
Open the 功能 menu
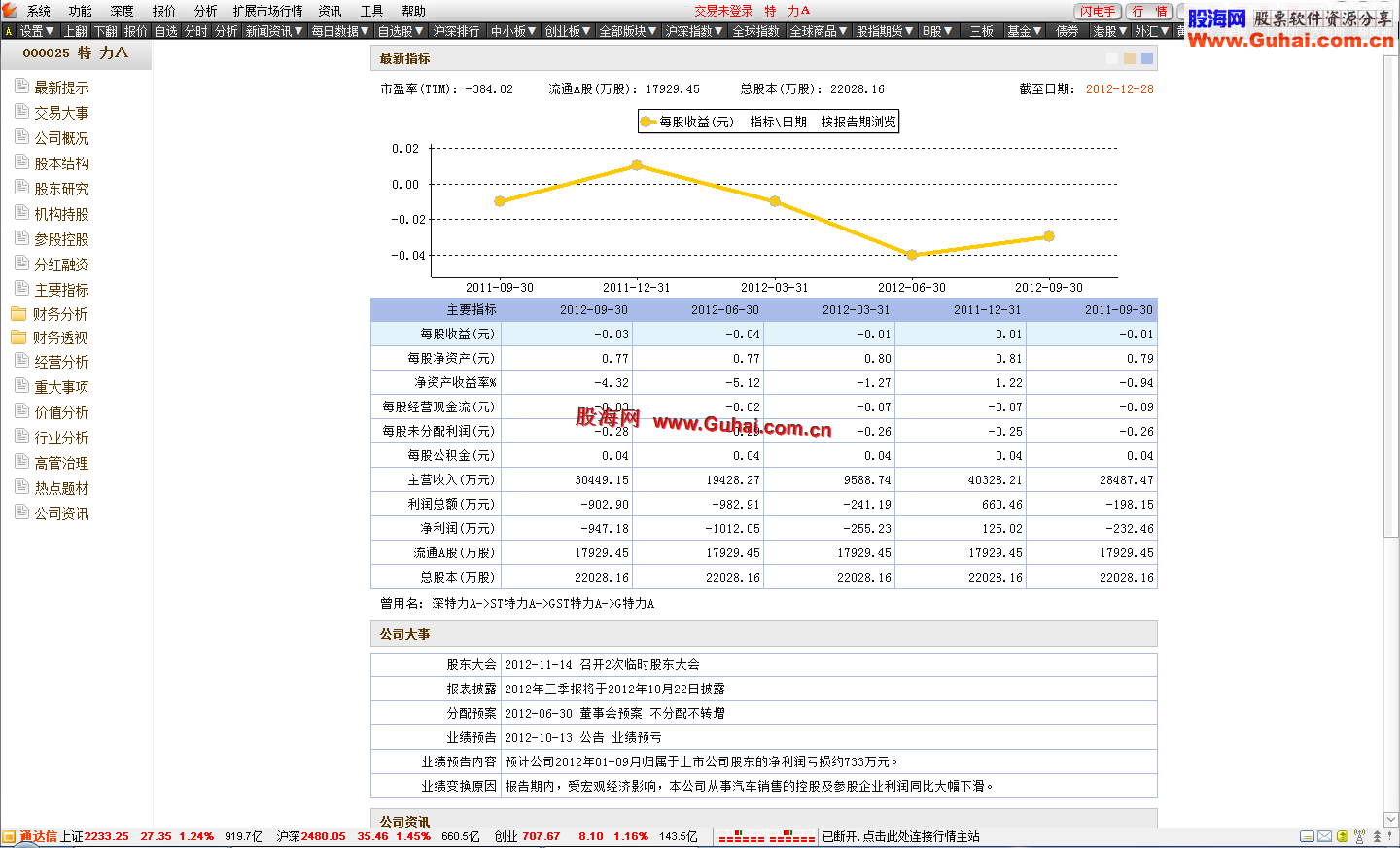[81, 11]
